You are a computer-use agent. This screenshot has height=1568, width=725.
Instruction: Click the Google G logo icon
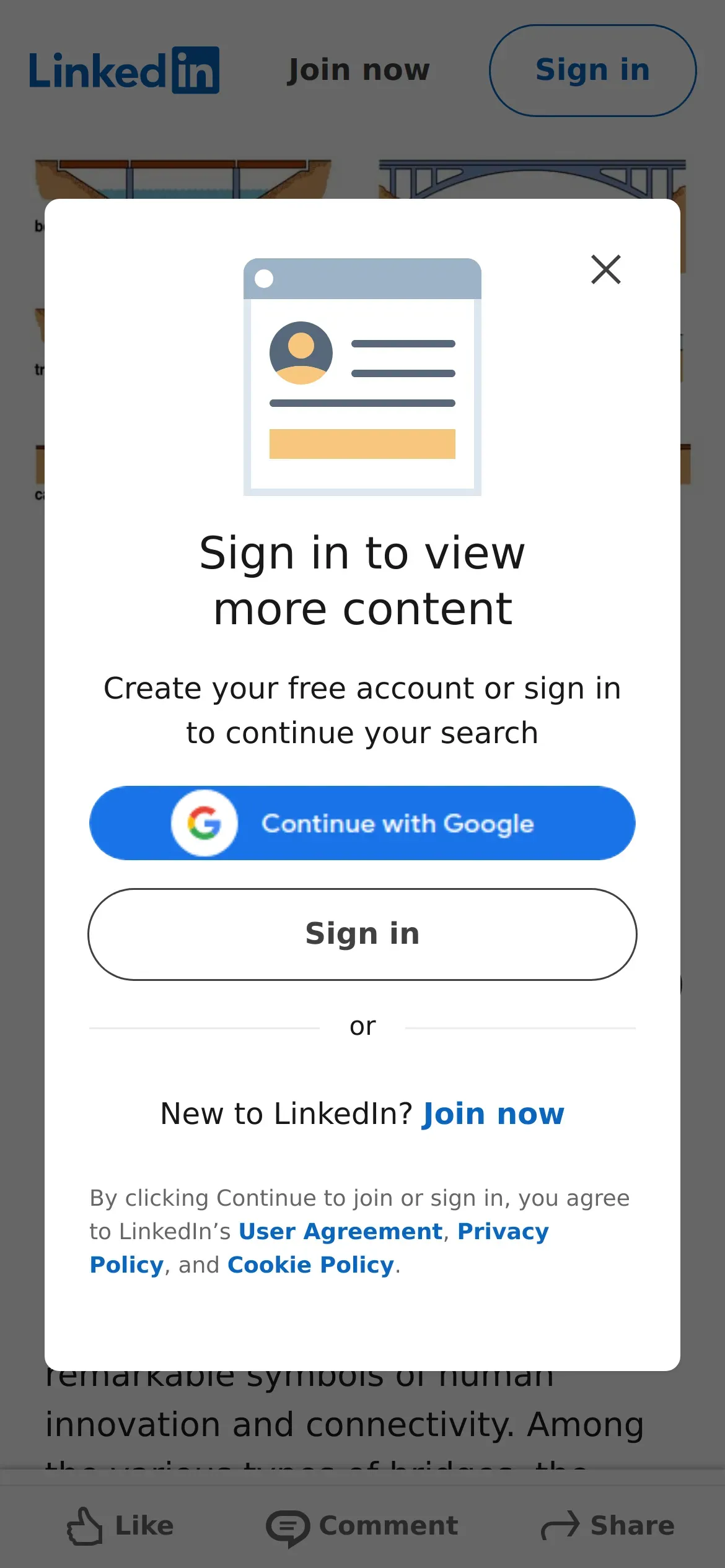[204, 823]
